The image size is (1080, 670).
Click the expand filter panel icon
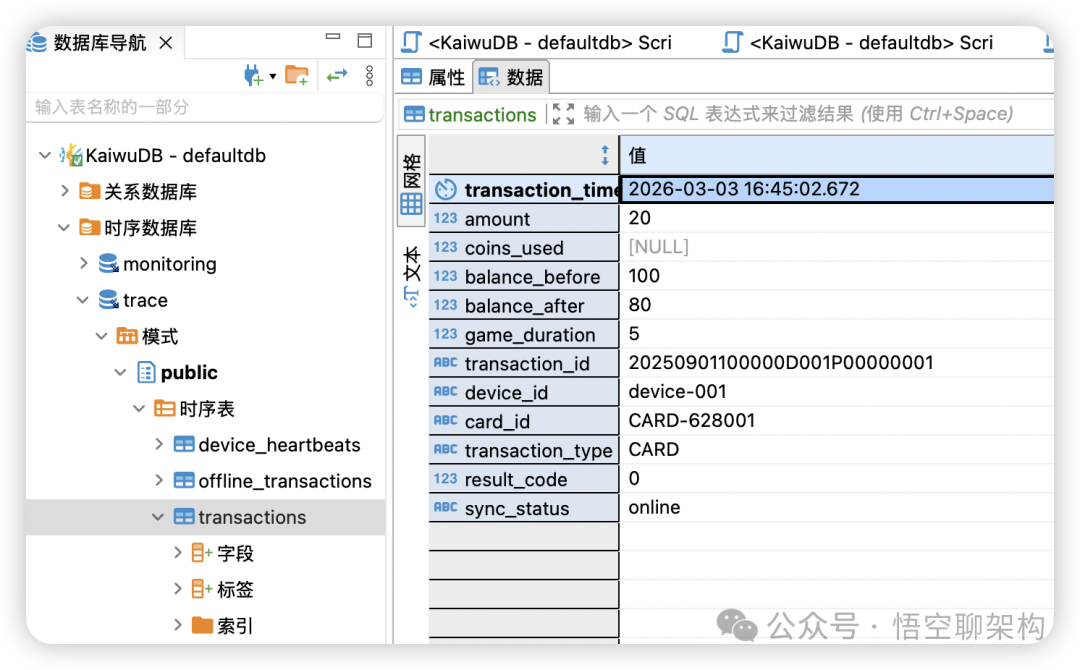[563, 114]
